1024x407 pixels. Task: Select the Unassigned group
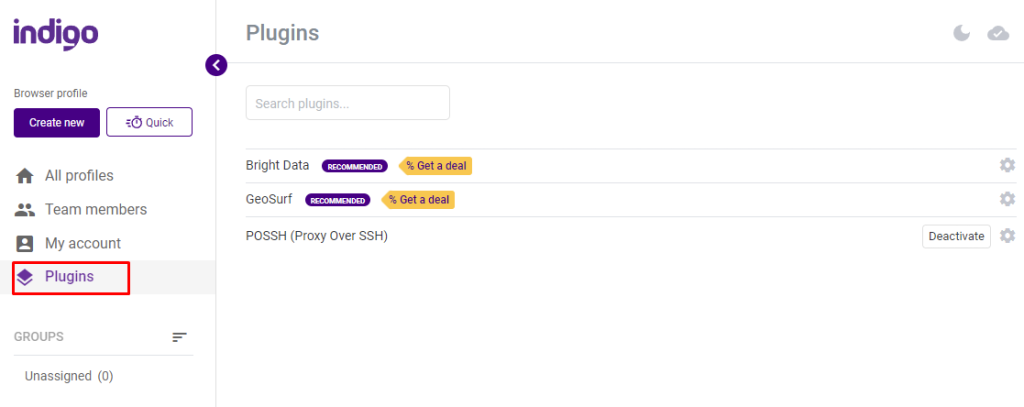[69, 376]
